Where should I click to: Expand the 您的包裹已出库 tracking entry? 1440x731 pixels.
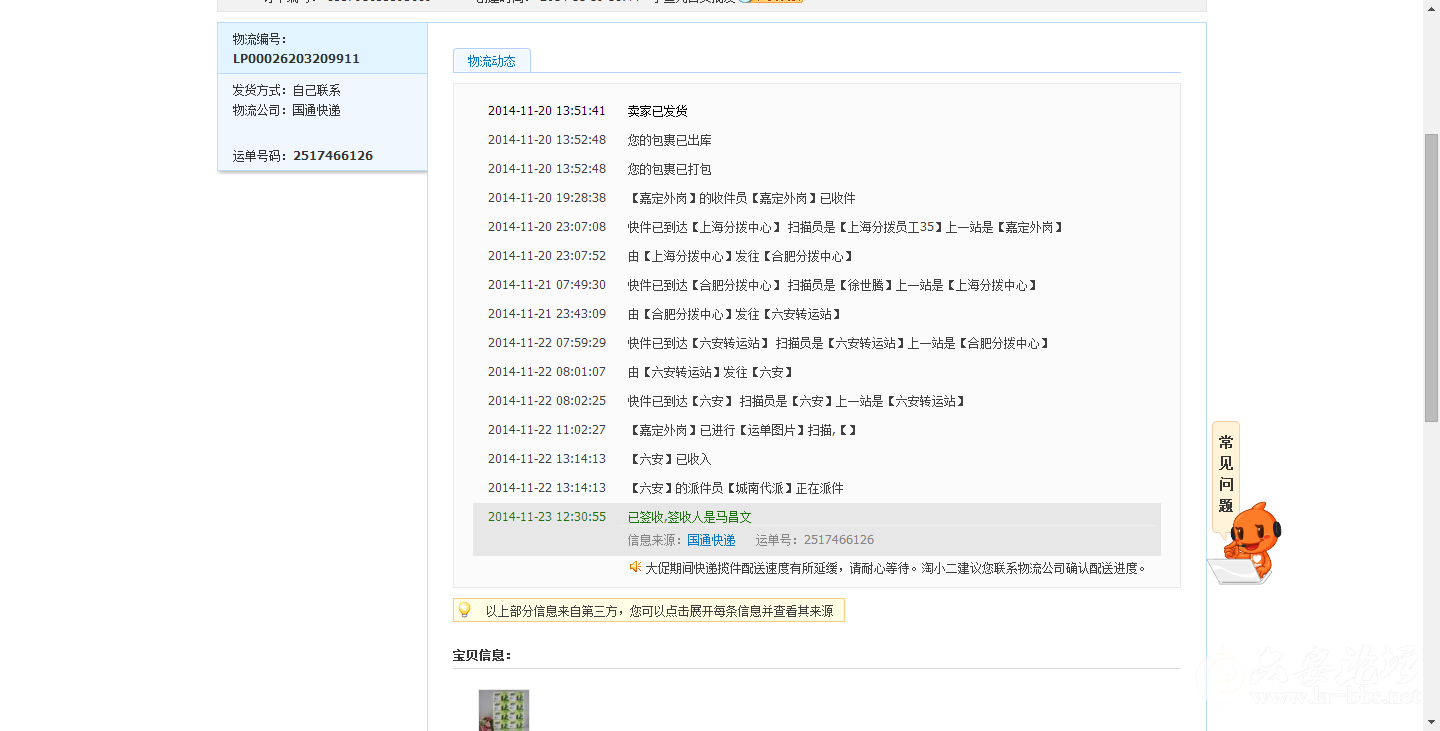668,140
